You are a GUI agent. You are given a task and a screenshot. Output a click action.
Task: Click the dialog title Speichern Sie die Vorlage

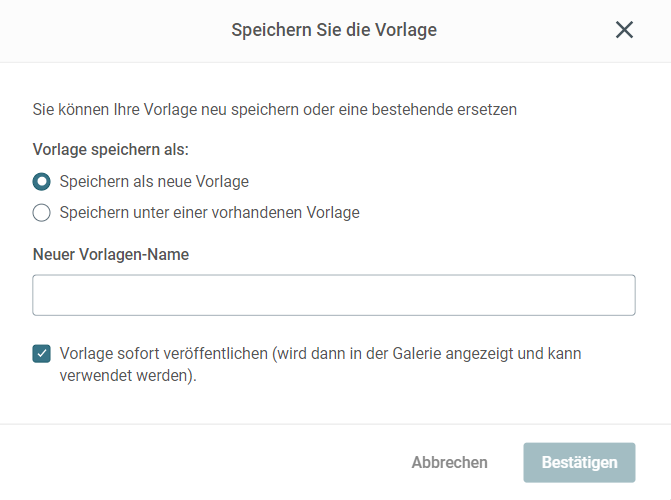coord(334,30)
